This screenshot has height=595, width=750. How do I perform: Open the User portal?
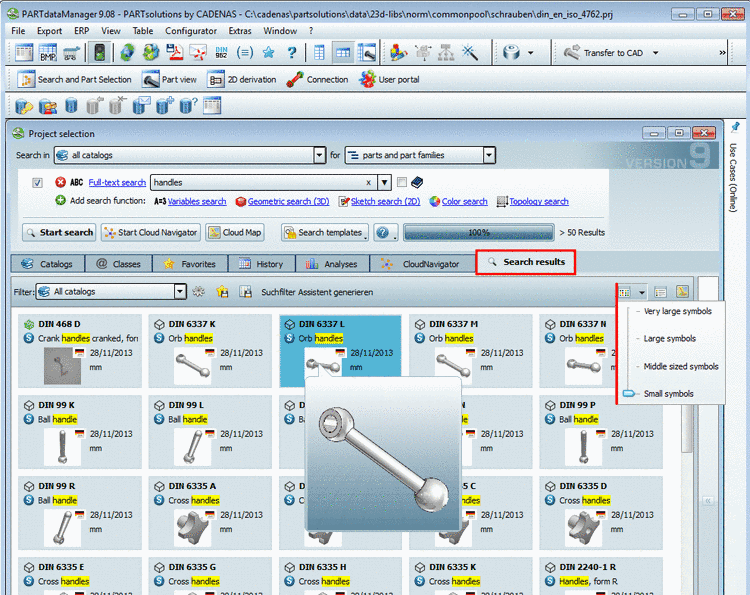(389, 79)
